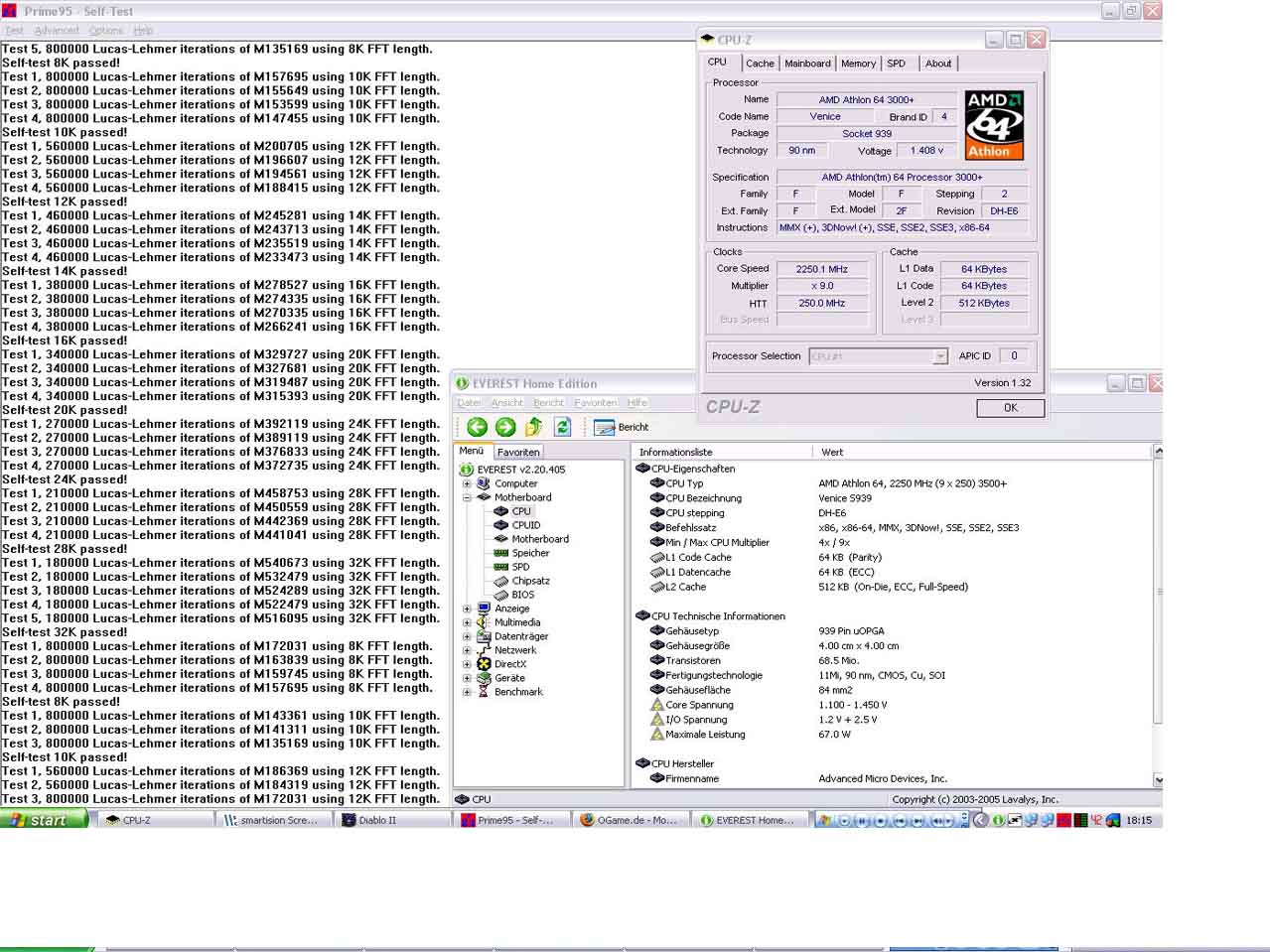Select the Core Spannung row

click(892, 705)
